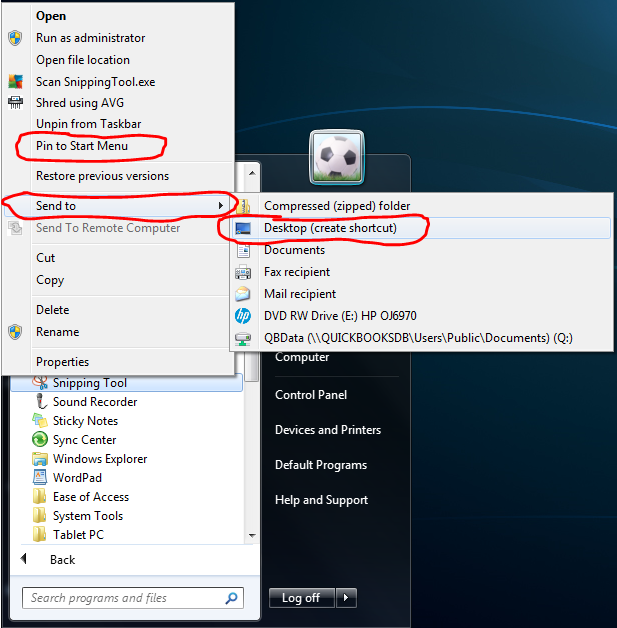
Task: Choose Fax recipient
Action: pyautogui.click(x=297, y=272)
